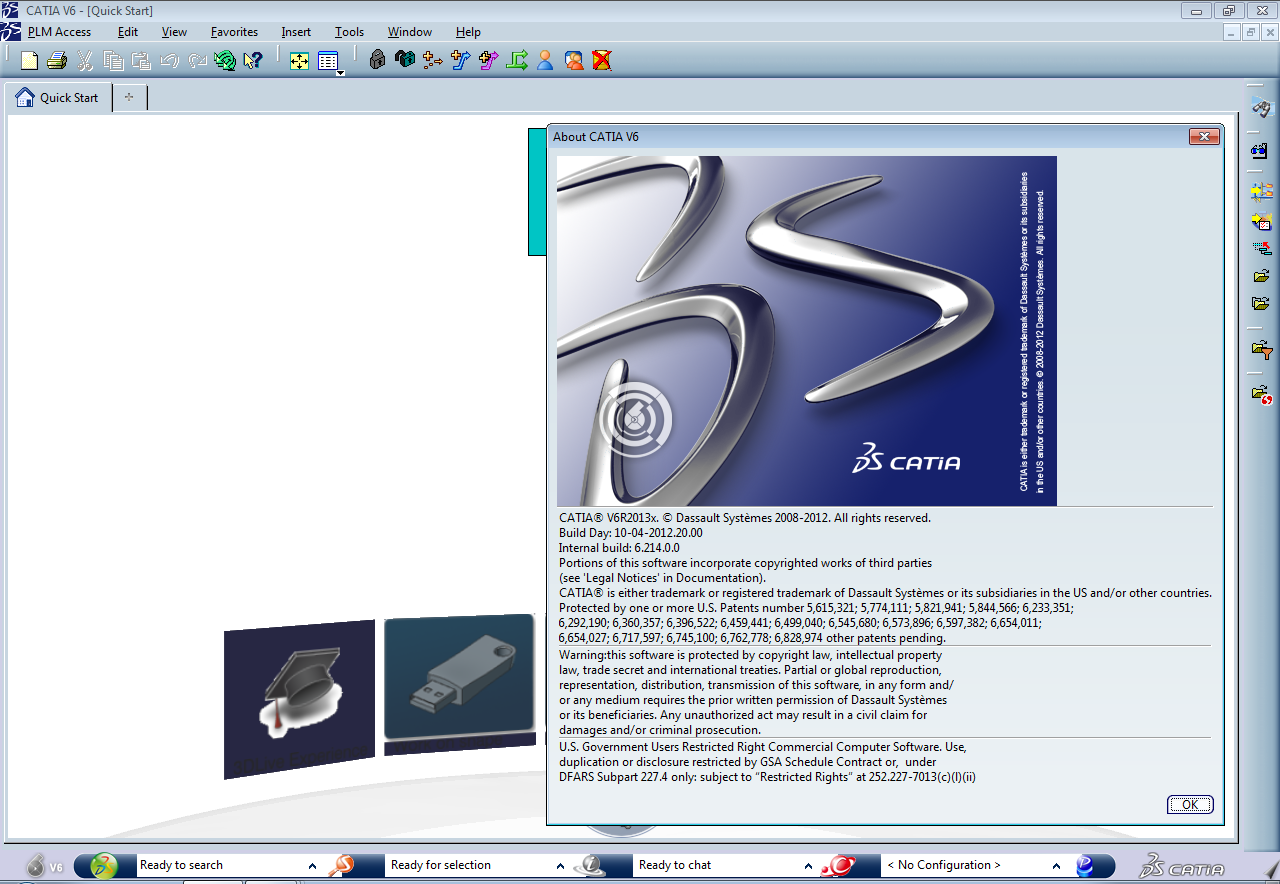Click the 'Internal build: 6.214.0.0' text
1280x884 pixels.
[x=619, y=548]
